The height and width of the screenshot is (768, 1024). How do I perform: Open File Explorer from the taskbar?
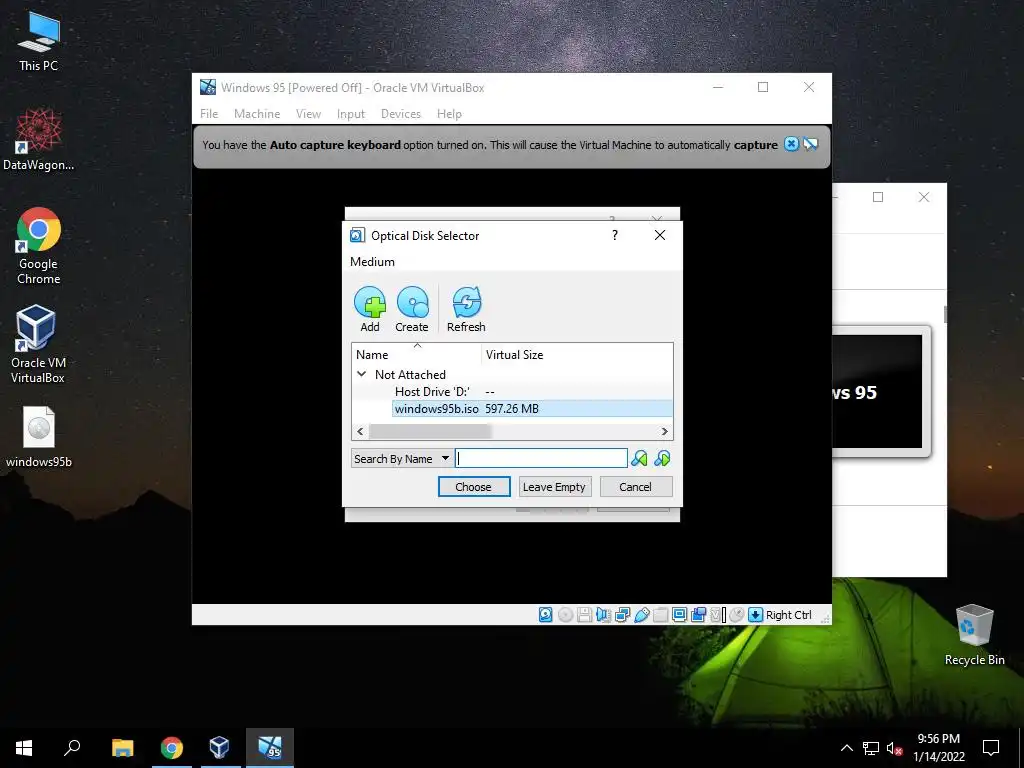click(x=122, y=748)
